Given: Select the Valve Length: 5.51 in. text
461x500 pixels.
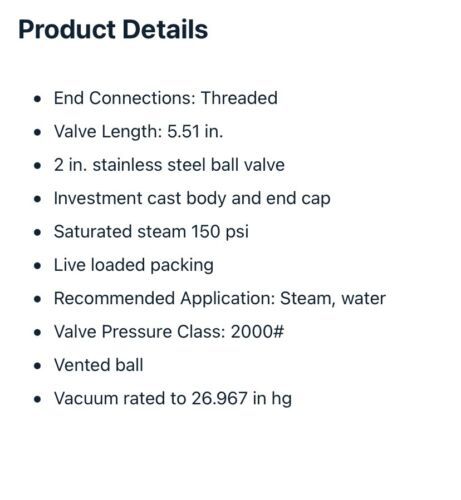Looking at the screenshot, I should [138, 131].
